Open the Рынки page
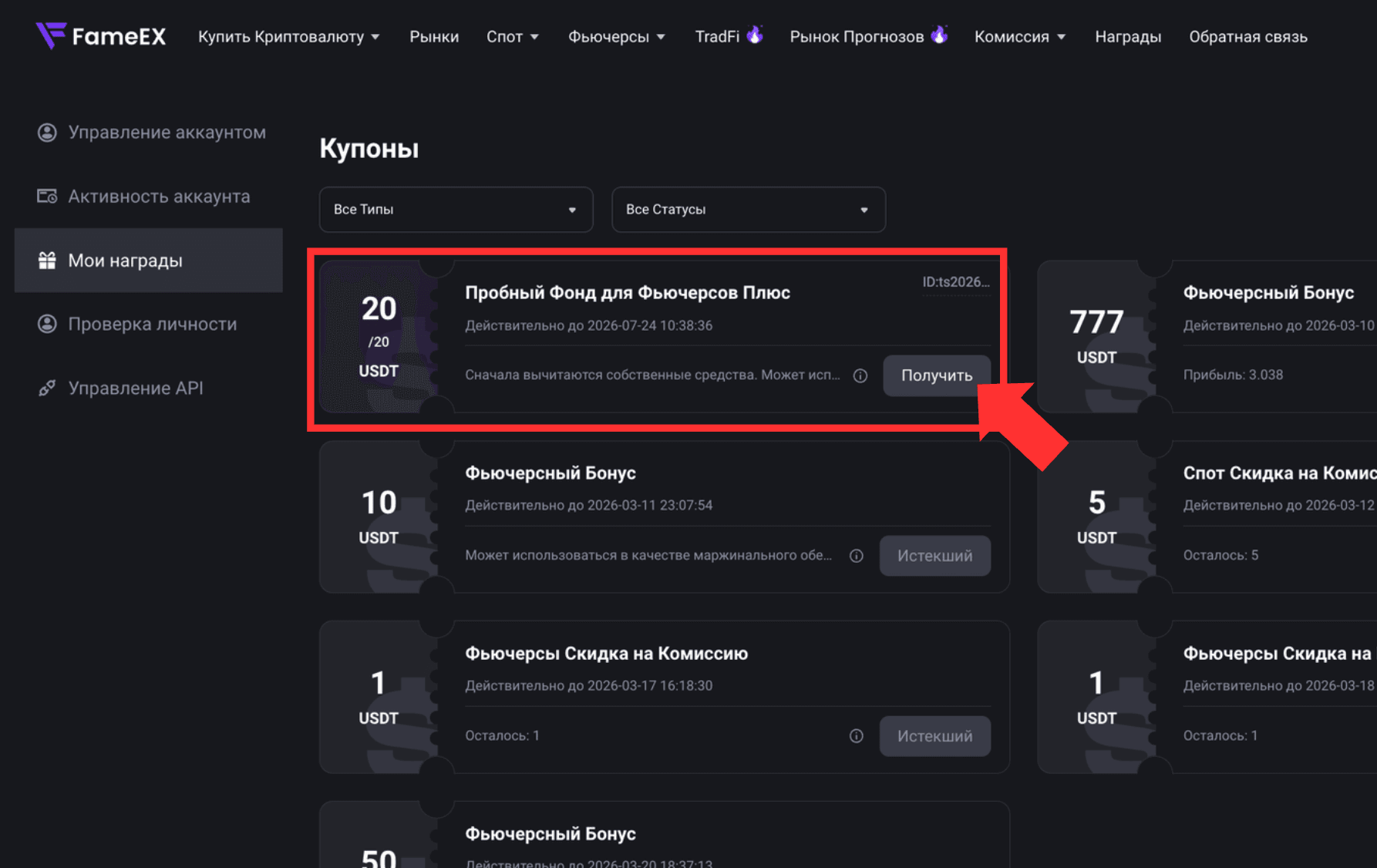 click(x=434, y=37)
